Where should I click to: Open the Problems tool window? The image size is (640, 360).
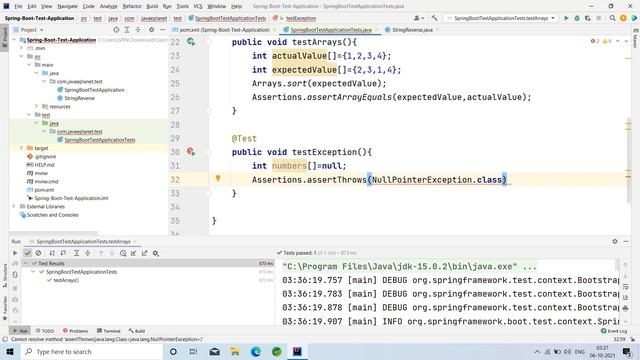tap(76, 331)
